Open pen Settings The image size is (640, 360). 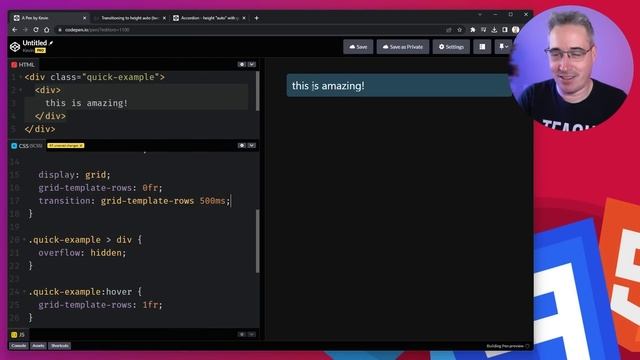[451, 47]
